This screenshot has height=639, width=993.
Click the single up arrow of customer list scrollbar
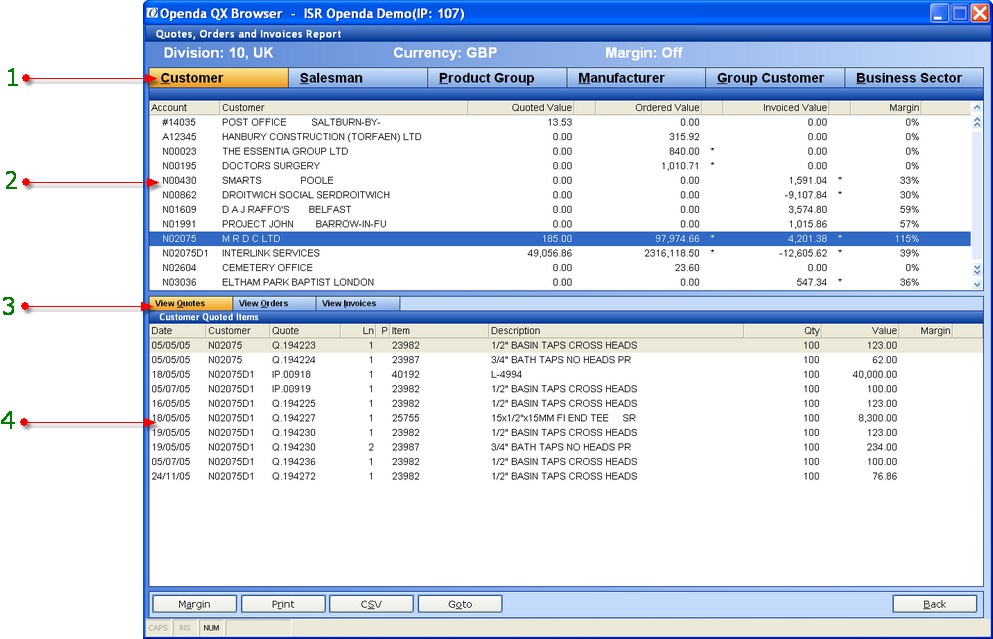[x=977, y=108]
